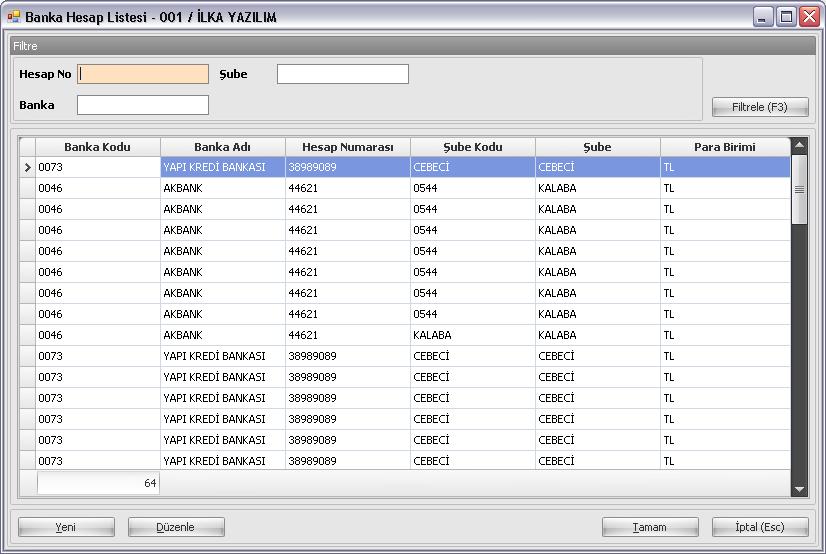Click the current row indicator arrow
Viewport: 826px width, 554px height.
click(x=27, y=167)
